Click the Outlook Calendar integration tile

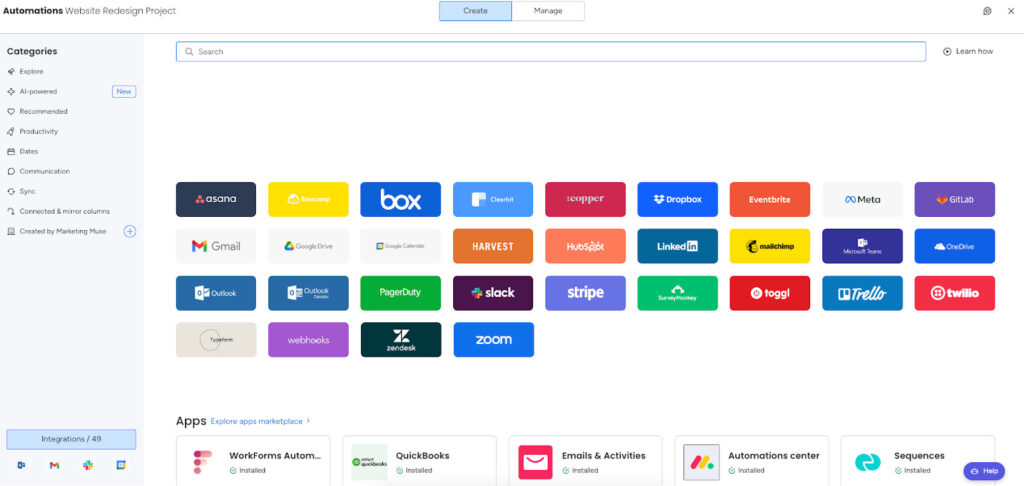pyautogui.click(x=308, y=293)
